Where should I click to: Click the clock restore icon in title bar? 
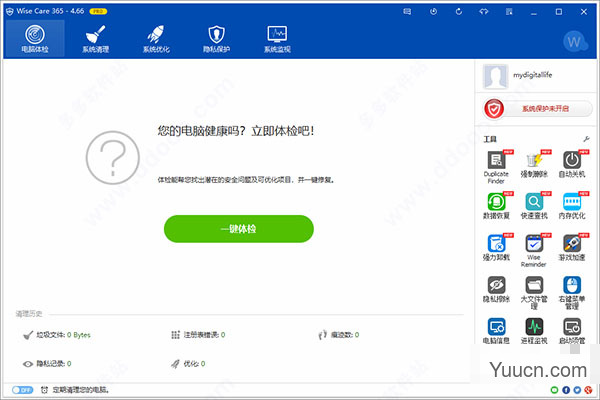tap(433, 11)
